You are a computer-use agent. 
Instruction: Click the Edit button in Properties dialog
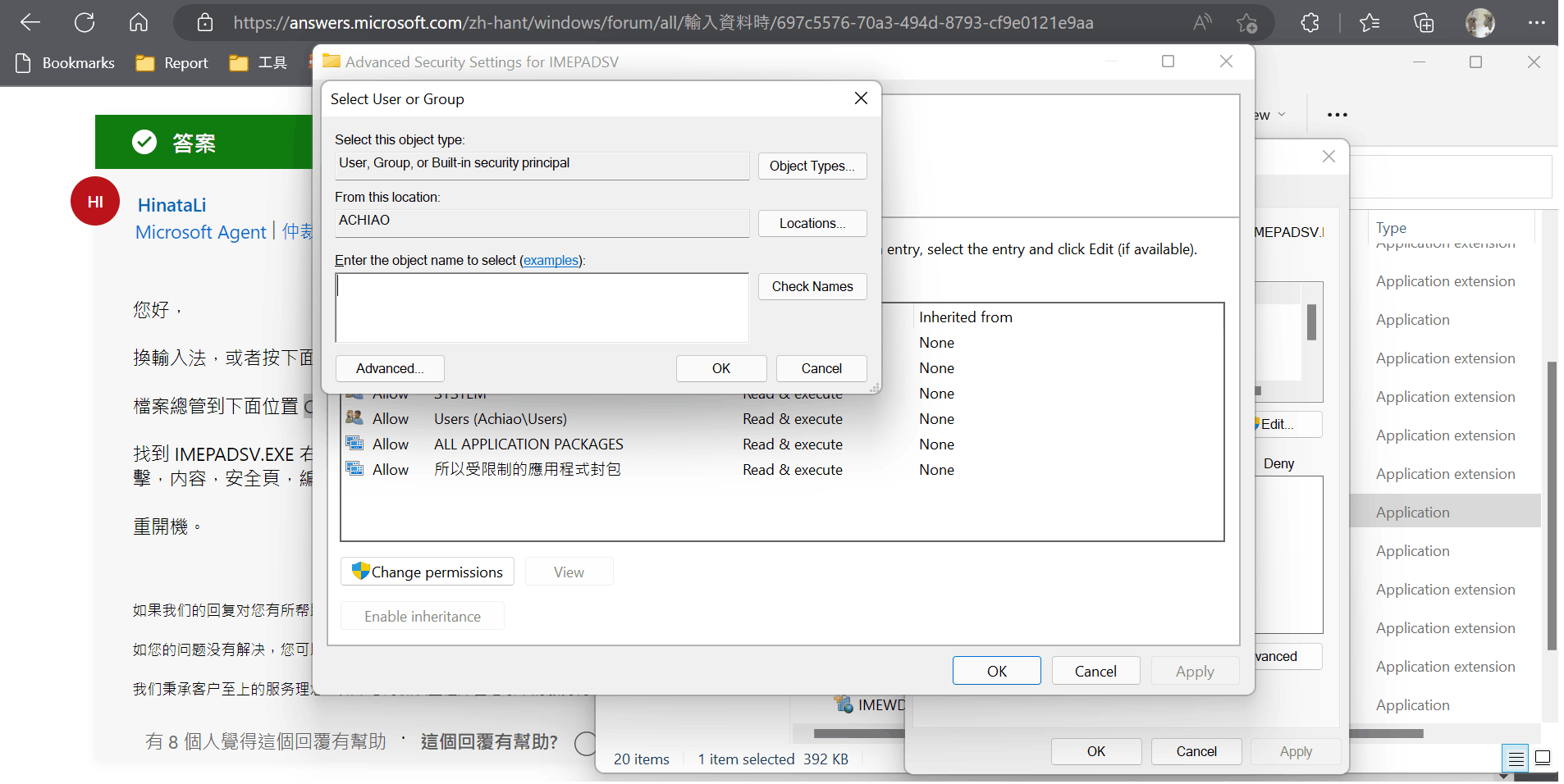coord(1287,424)
